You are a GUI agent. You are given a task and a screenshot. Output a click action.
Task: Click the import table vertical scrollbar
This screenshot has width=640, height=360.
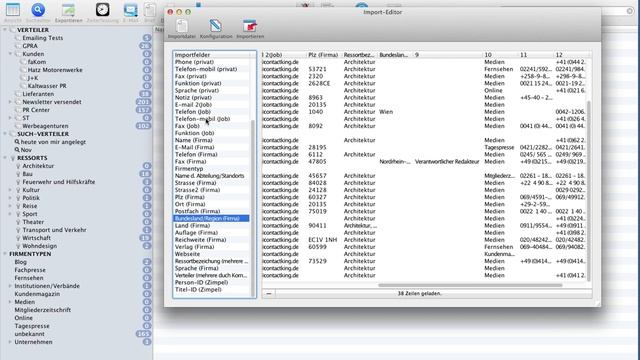point(589,190)
